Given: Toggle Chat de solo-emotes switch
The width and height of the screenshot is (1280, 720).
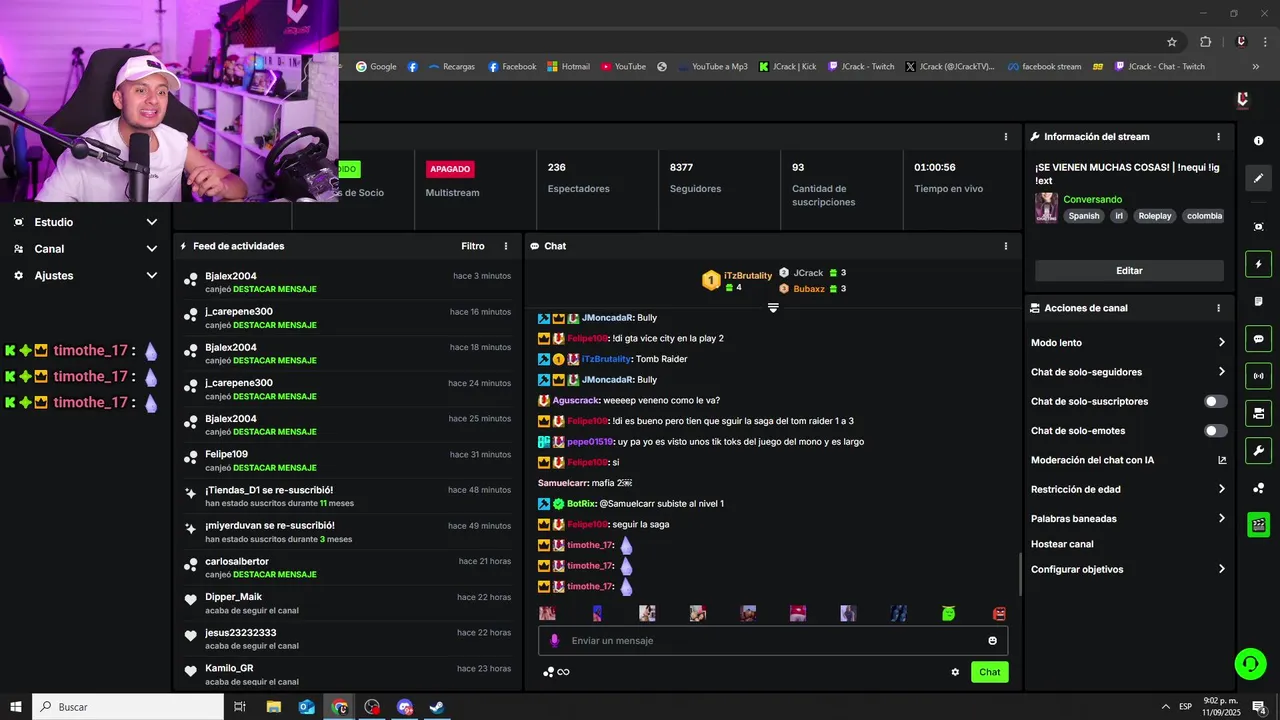Looking at the screenshot, I should click(x=1215, y=431).
